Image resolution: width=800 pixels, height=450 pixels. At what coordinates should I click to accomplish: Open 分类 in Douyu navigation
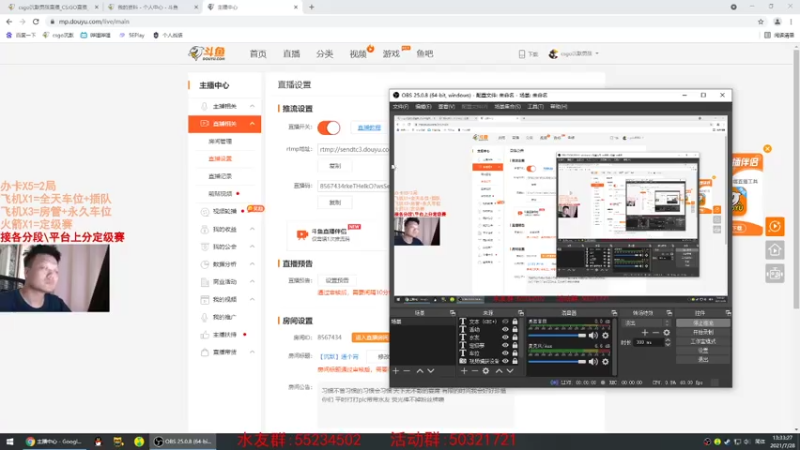point(324,54)
